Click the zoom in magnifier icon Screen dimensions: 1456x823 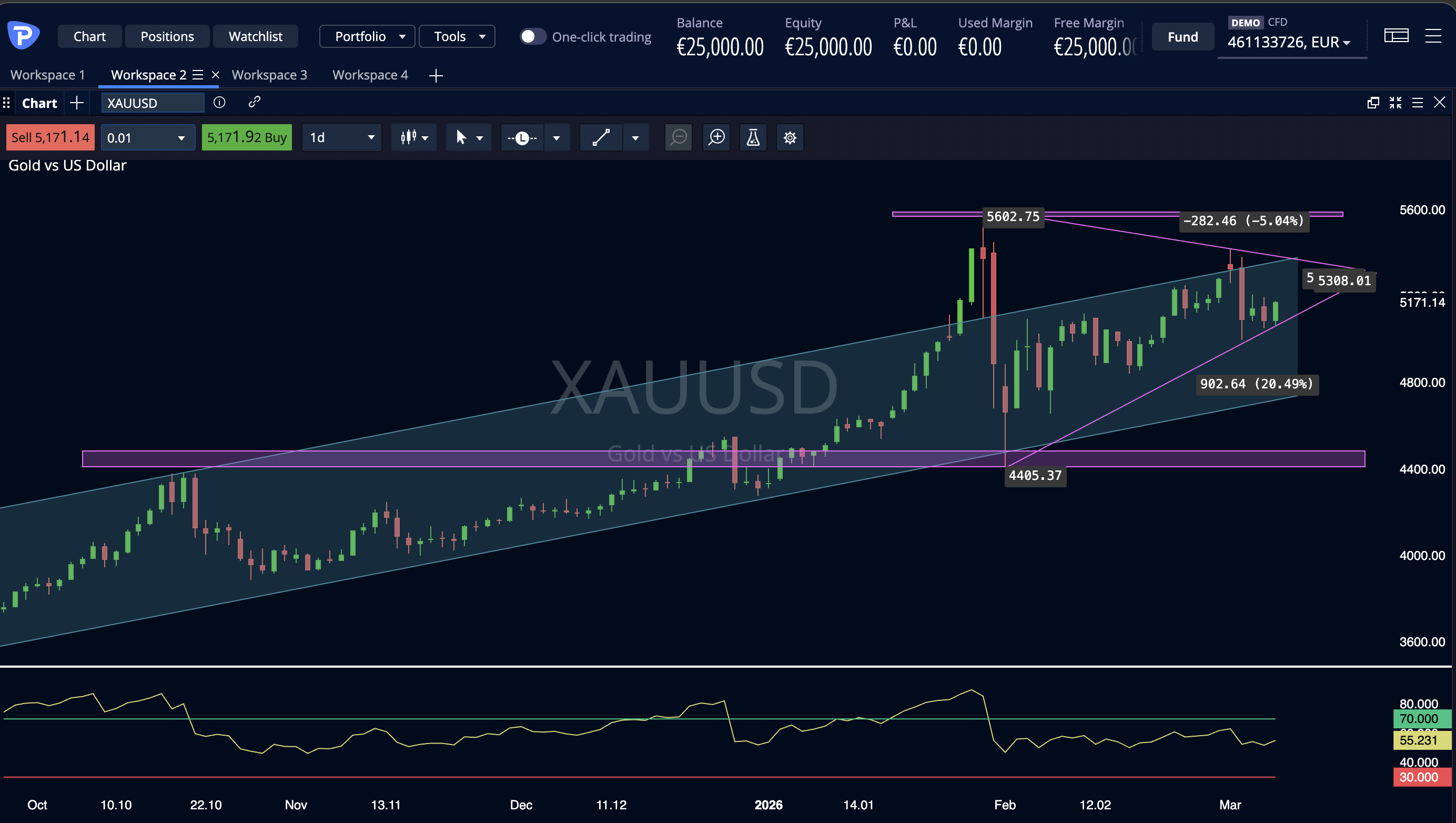click(717, 137)
